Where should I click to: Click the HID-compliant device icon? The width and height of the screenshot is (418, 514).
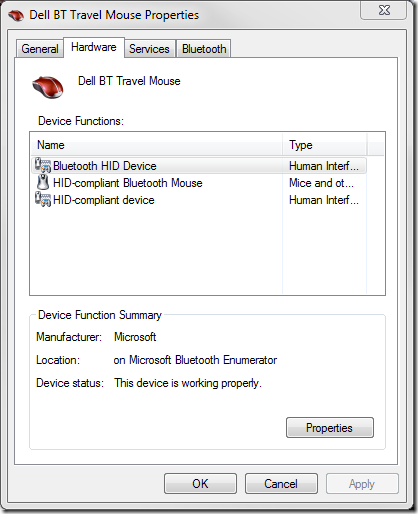tap(43, 199)
